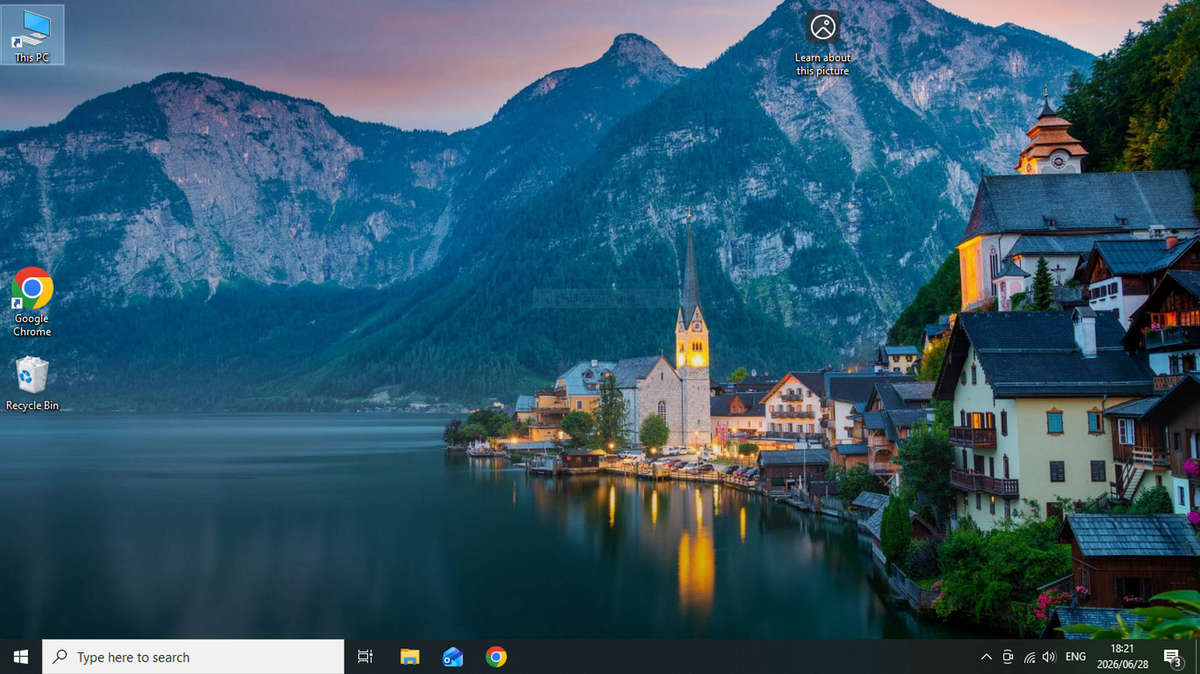Image resolution: width=1200 pixels, height=674 pixels.
Task: Open the Windows Start menu
Action: [21, 657]
